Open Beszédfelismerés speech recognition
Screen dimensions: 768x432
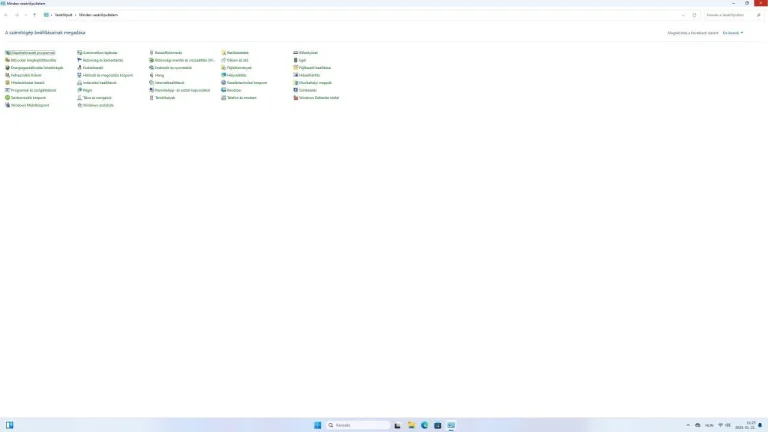click(166, 52)
